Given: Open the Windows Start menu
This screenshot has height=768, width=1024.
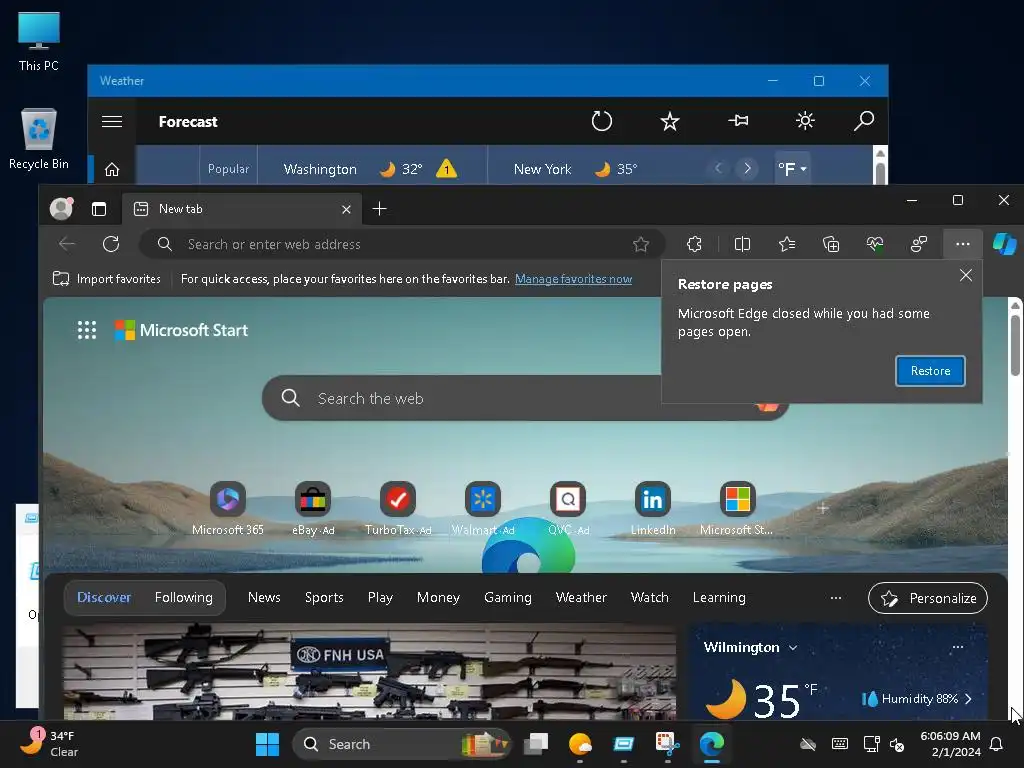Looking at the screenshot, I should (267, 744).
